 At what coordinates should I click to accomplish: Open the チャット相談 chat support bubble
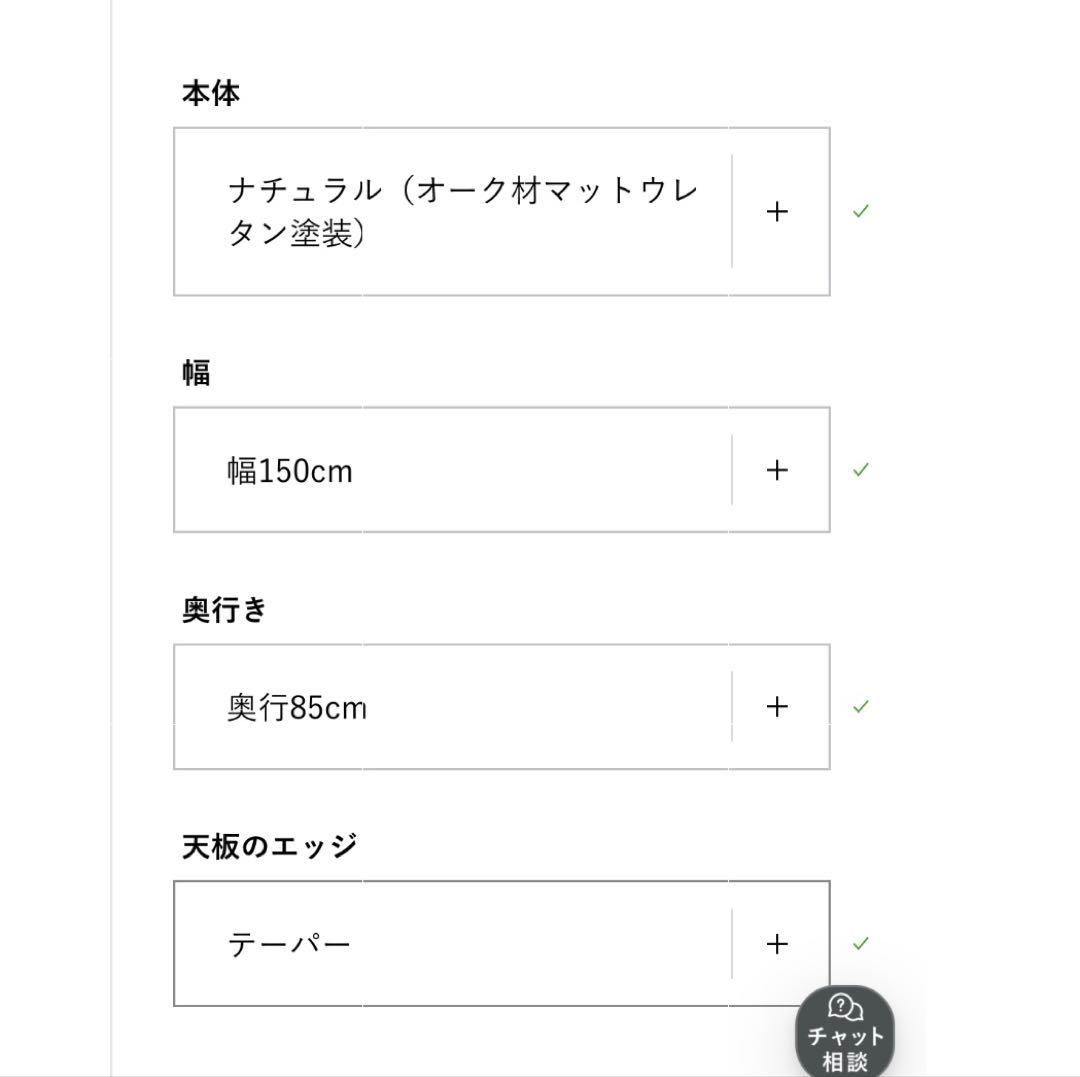(x=843, y=1032)
